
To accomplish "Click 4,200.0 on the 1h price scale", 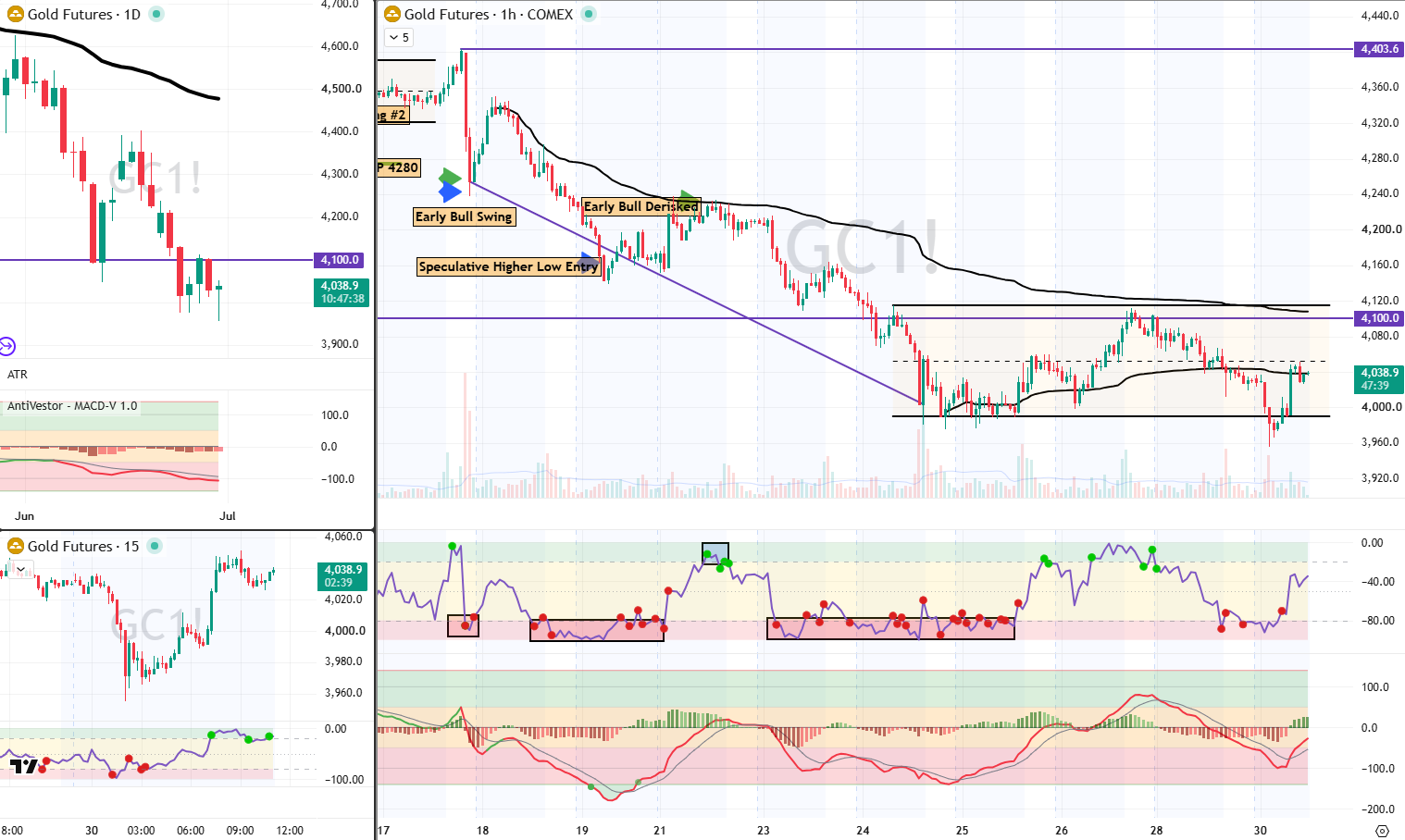I will pyautogui.click(x=1381, y=229).
